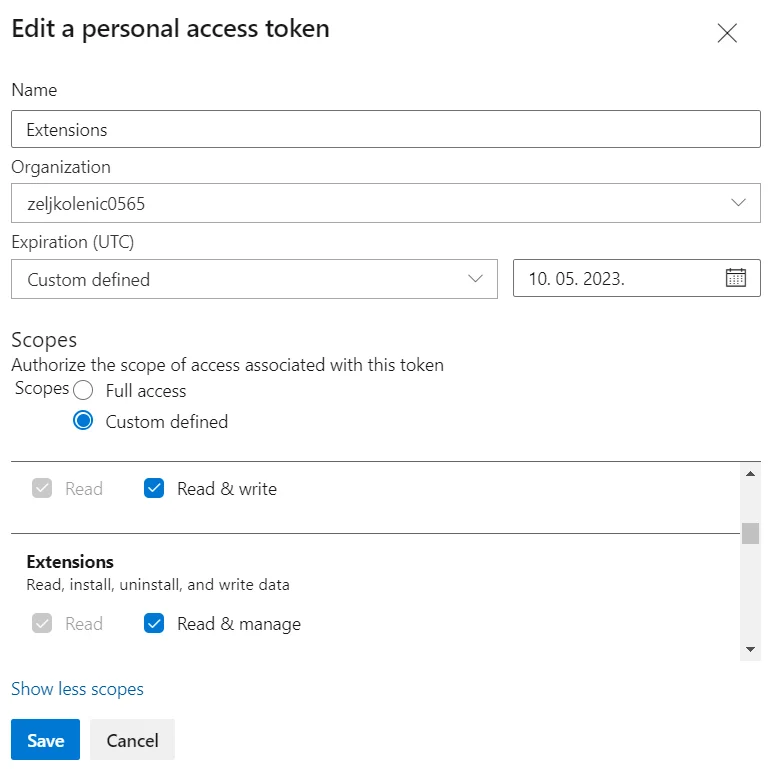Close the personal access token dialog
Image resolution: width=774 pixels, height=769 pixels.
tap(727, 33)
